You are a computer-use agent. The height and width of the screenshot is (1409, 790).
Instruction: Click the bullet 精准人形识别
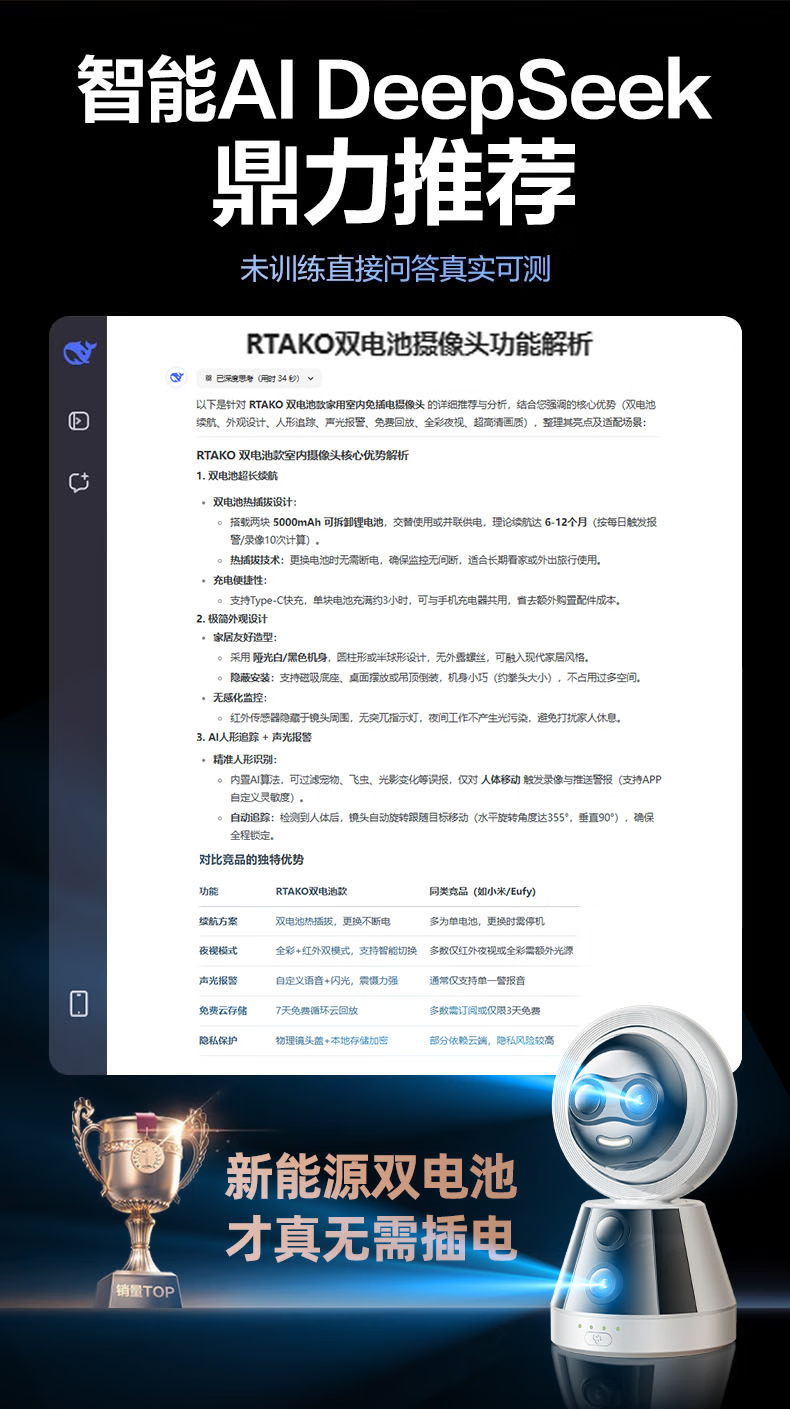245,759
